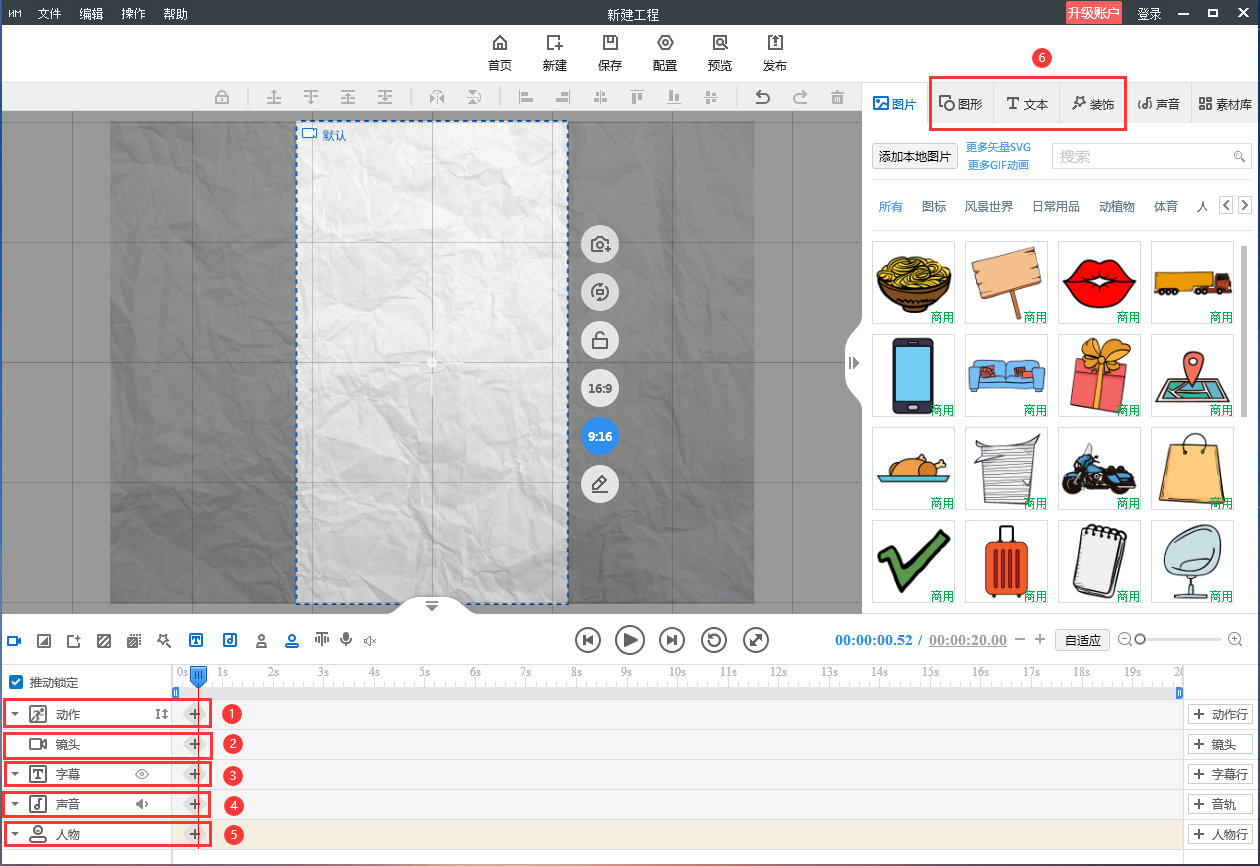The width and height of the screenshot is (1260, 866).
Task: Switch to the 文本 tab
Action: click(x=1027, y=104)
